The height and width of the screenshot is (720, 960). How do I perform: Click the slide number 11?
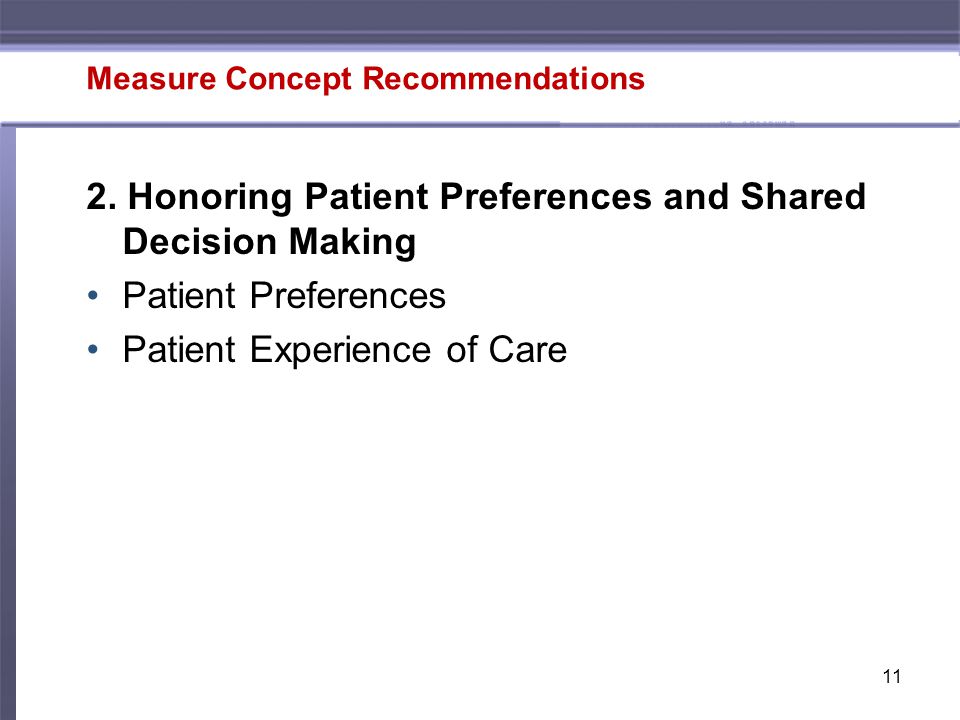click(x=892, y=677)
